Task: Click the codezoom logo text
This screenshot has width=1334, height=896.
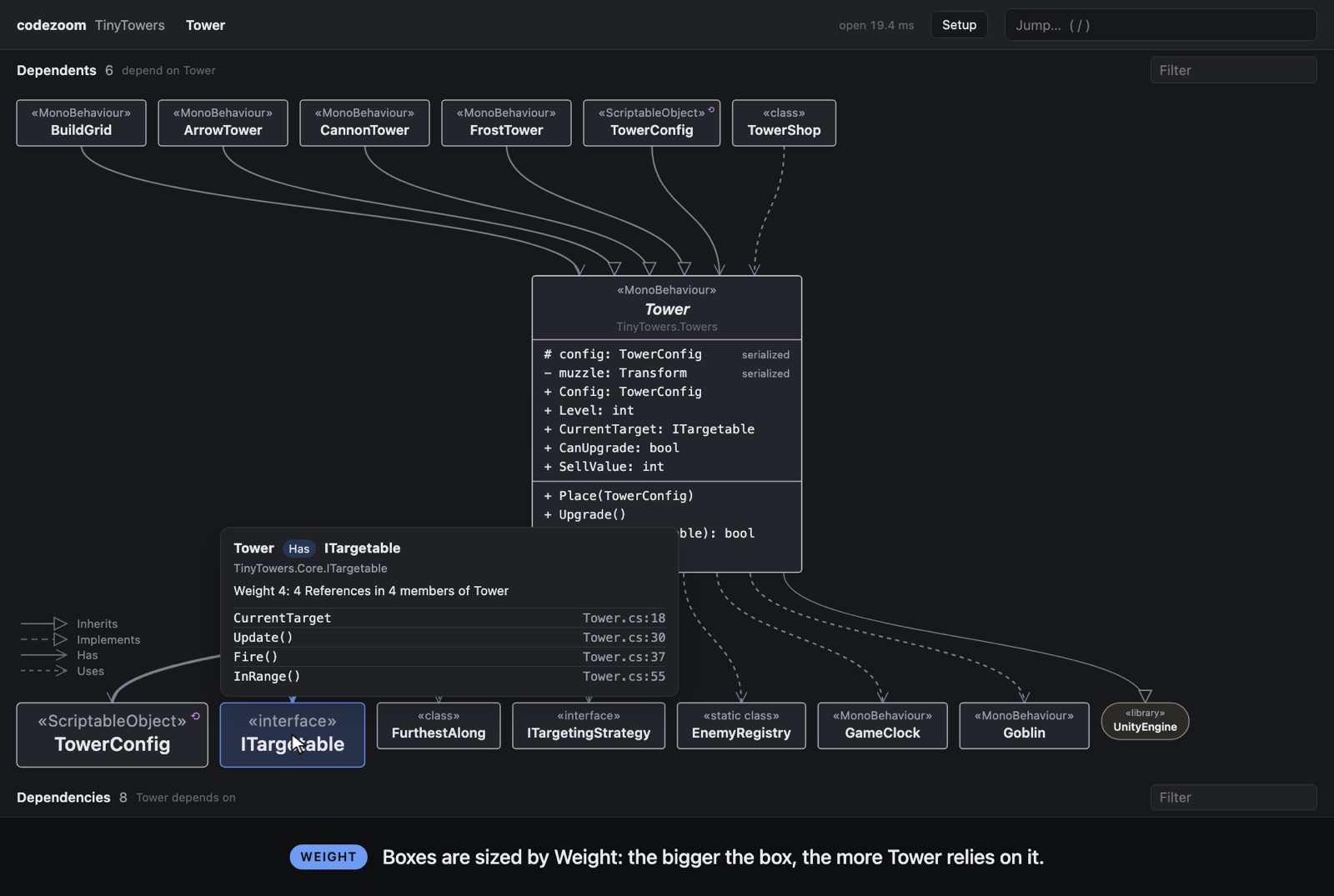Action: [51, 25]
